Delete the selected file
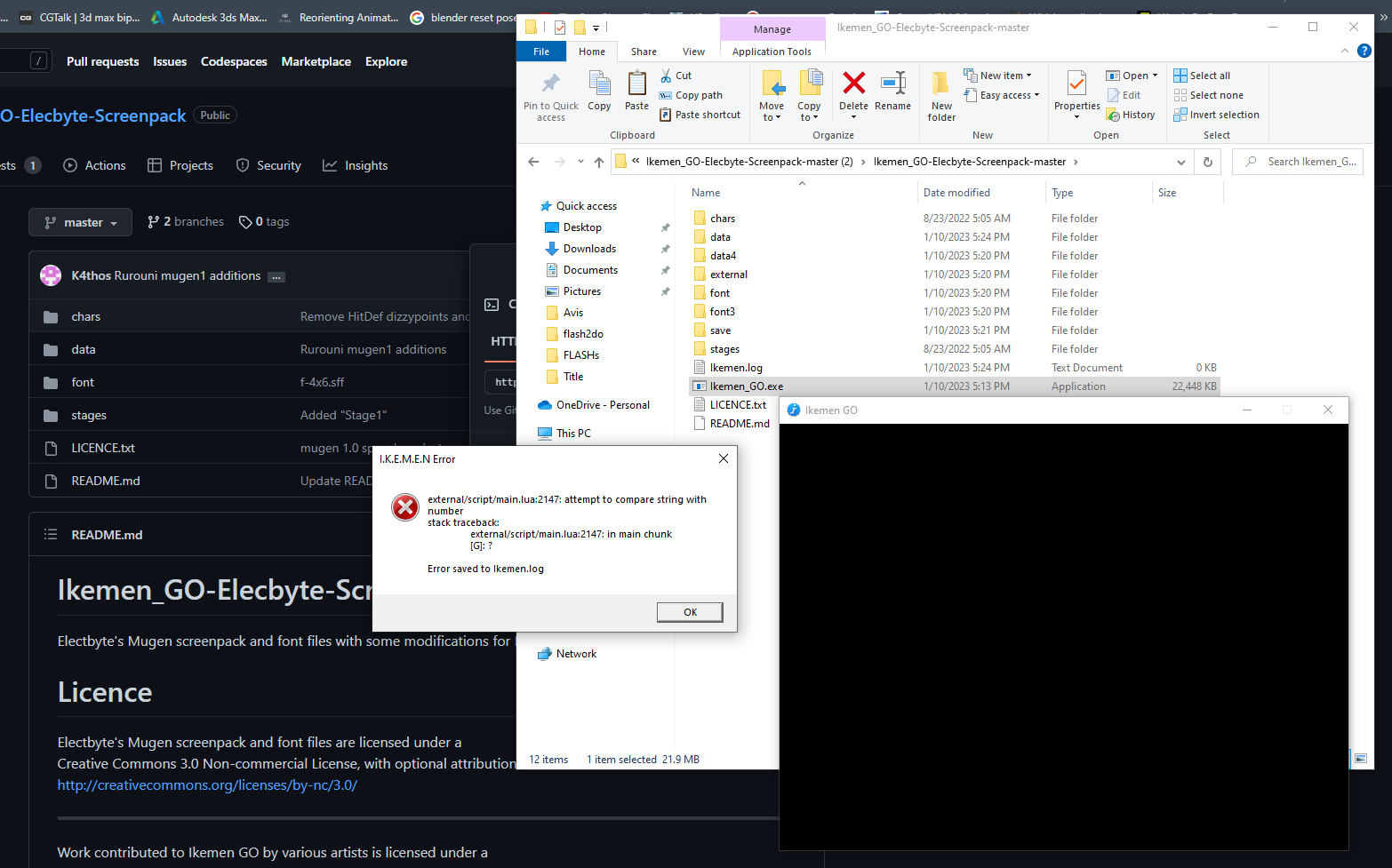This screenshot has height=868, width=1392. 852,94
